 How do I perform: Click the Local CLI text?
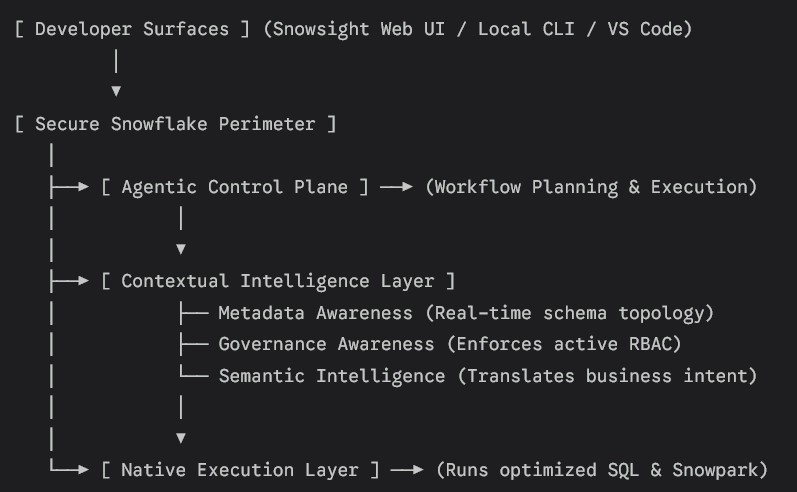526,29
